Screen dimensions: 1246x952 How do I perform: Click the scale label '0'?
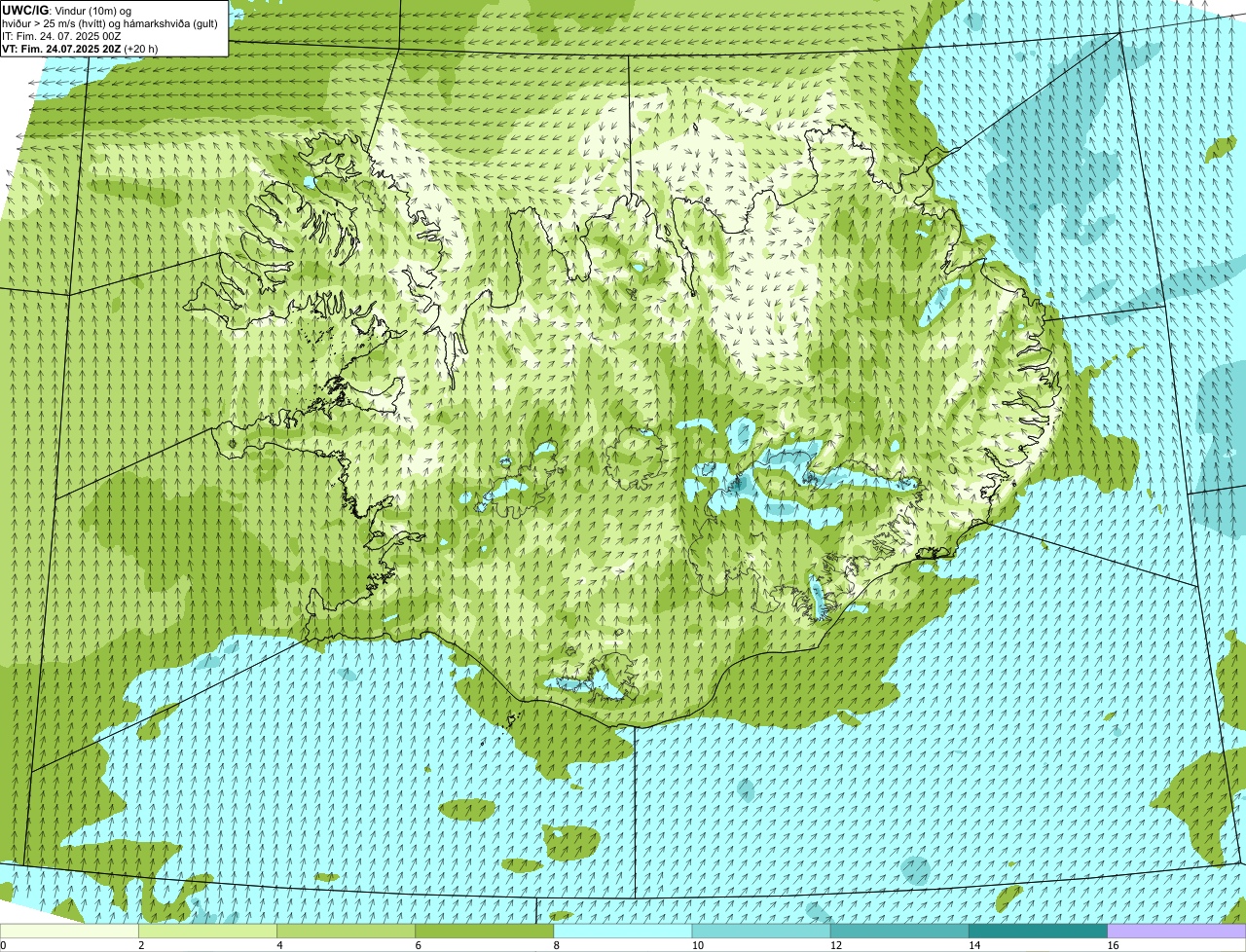click(3, 945)
